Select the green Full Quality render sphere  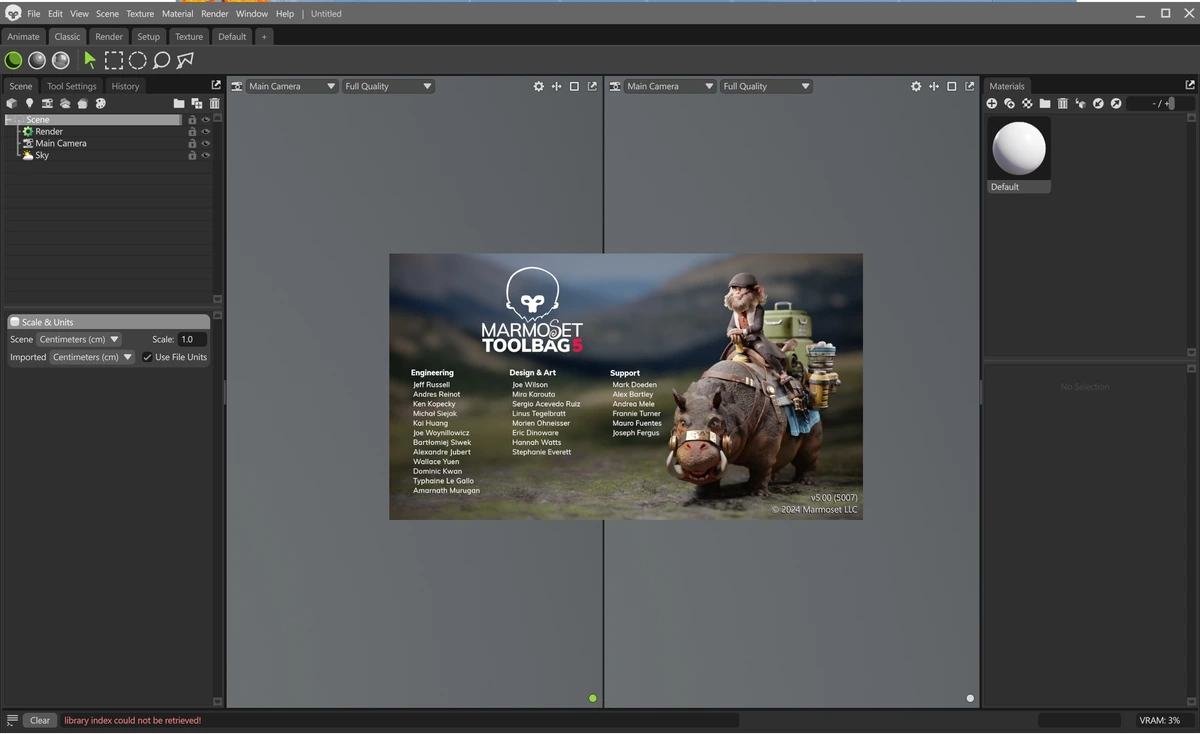pyautogui.click(x=14, y=61)
